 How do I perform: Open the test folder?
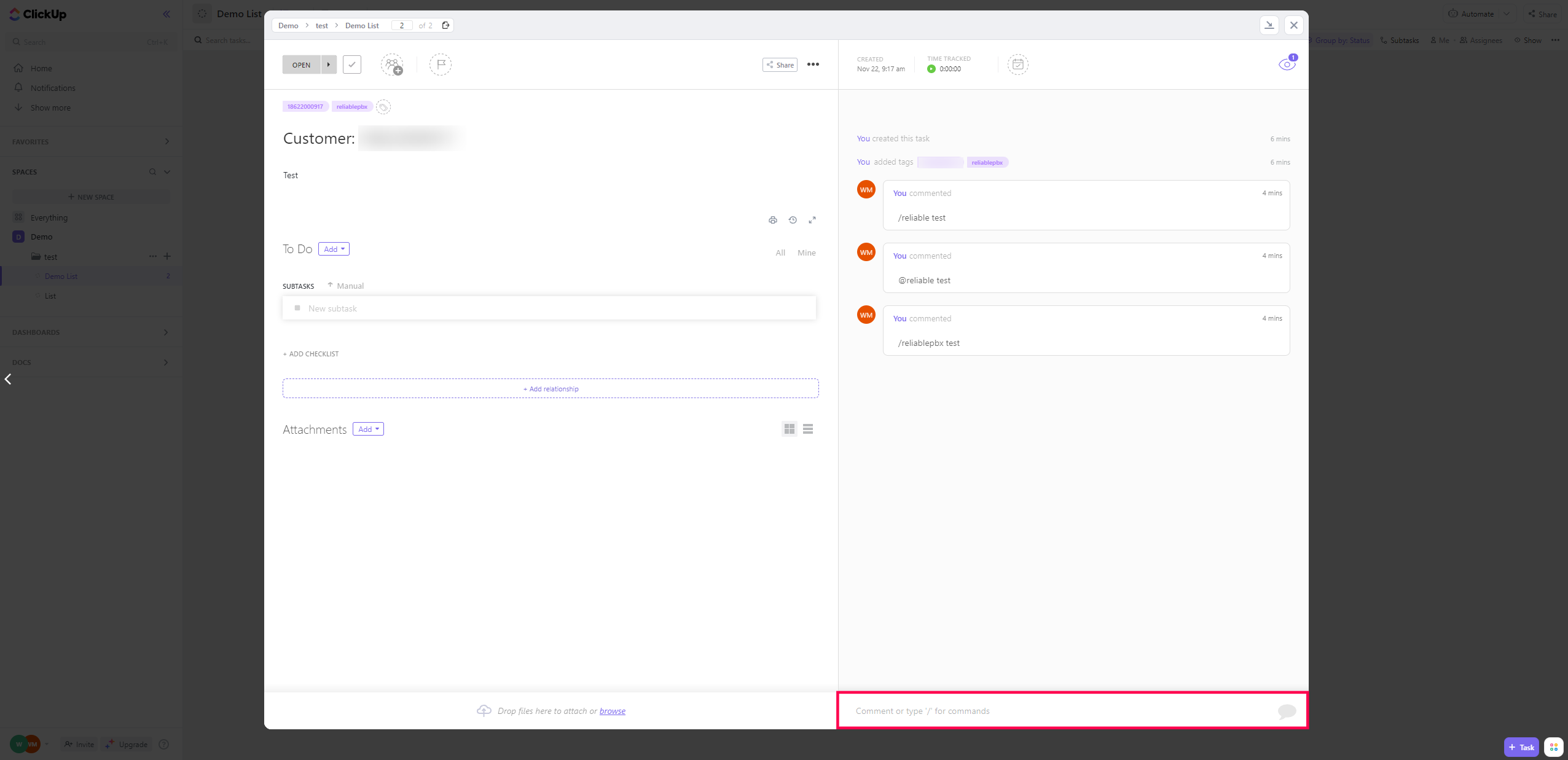(50, 257)
